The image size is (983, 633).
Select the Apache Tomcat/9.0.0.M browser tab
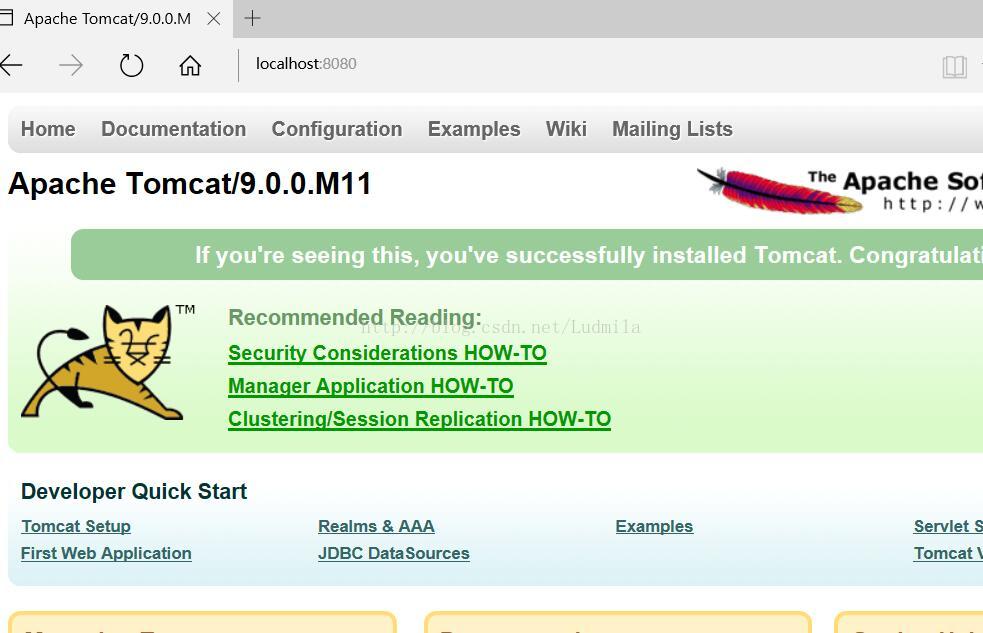[x=107, y=19]
